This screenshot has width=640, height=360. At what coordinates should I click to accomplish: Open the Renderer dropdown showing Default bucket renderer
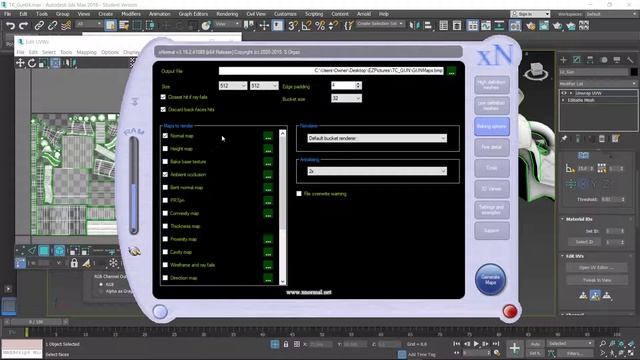[x=377, y=138]
